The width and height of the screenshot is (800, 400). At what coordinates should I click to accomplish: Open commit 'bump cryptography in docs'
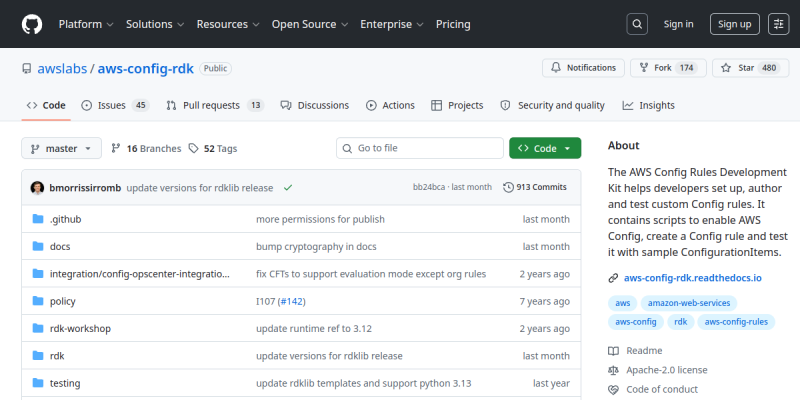click(x=316, y=246)
